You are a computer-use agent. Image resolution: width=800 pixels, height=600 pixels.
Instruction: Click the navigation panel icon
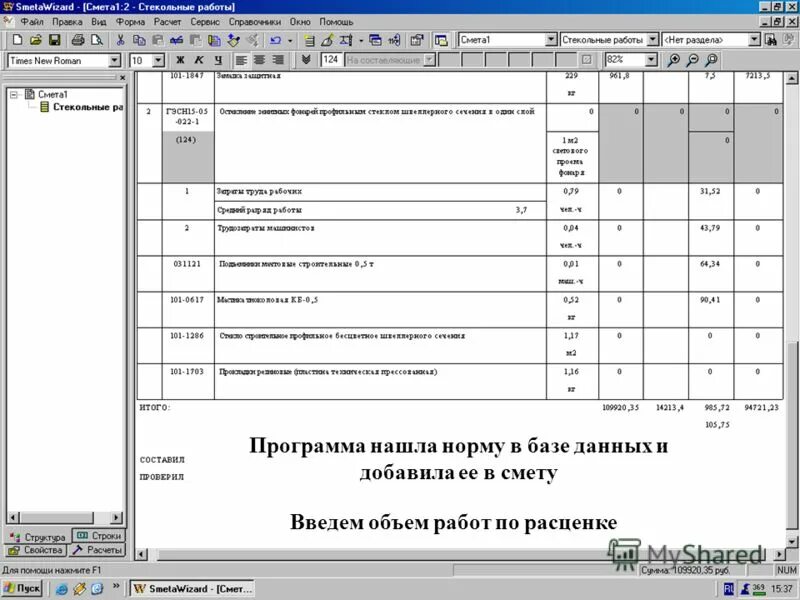coord(441,40)
